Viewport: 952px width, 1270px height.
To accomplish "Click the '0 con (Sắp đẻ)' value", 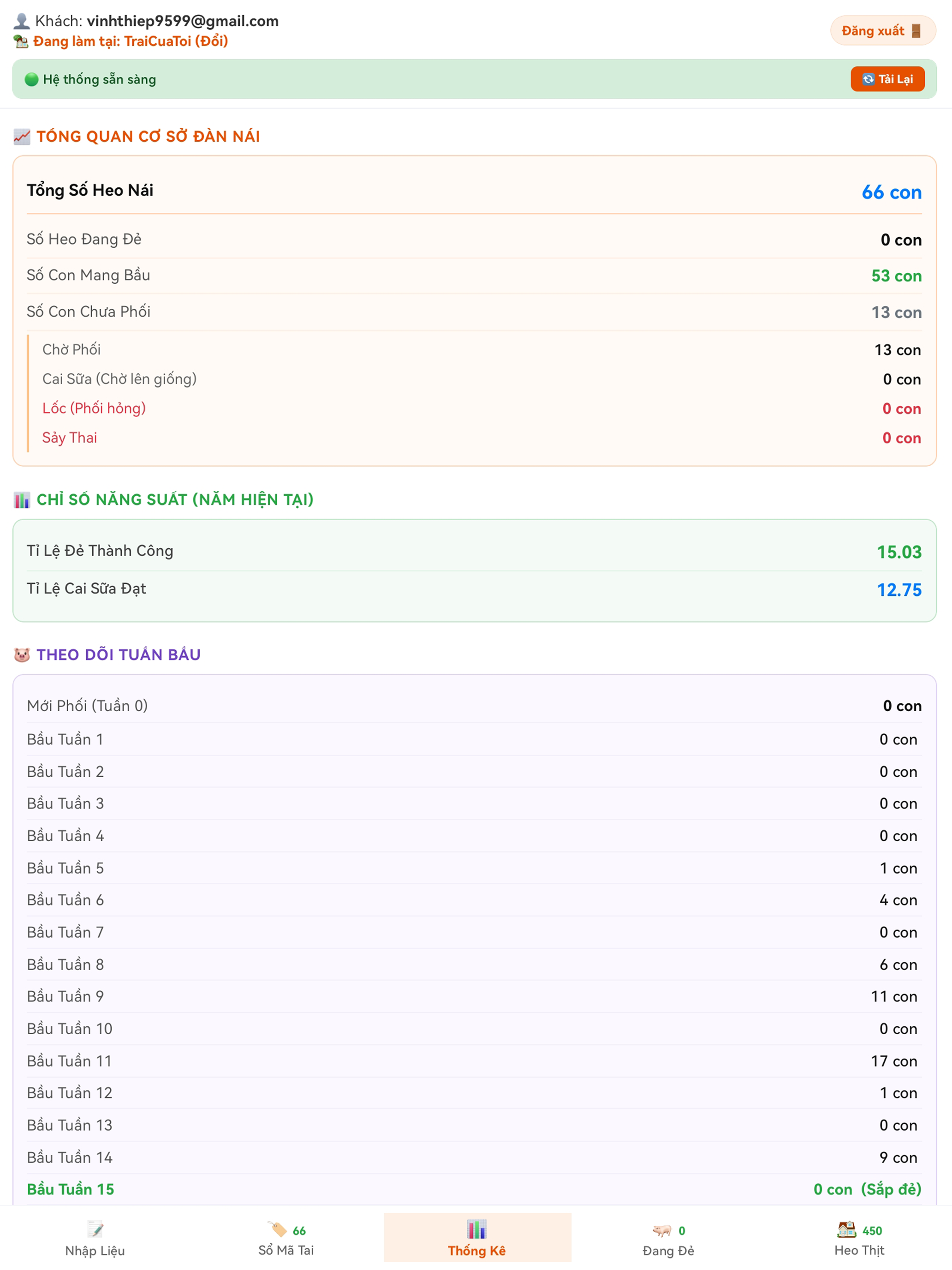I will 867,1189.
